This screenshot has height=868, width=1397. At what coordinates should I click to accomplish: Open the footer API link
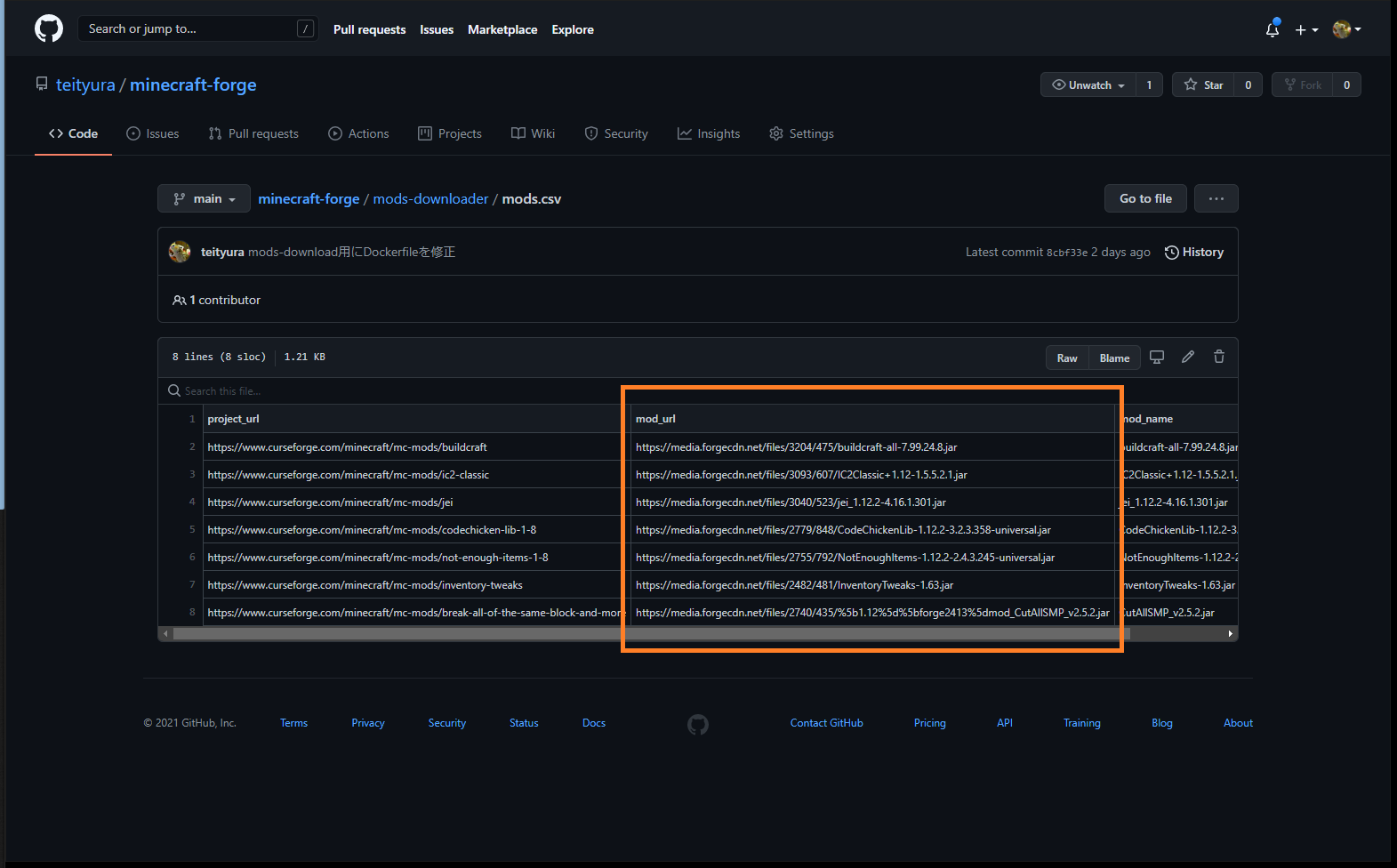(1005, 723)
